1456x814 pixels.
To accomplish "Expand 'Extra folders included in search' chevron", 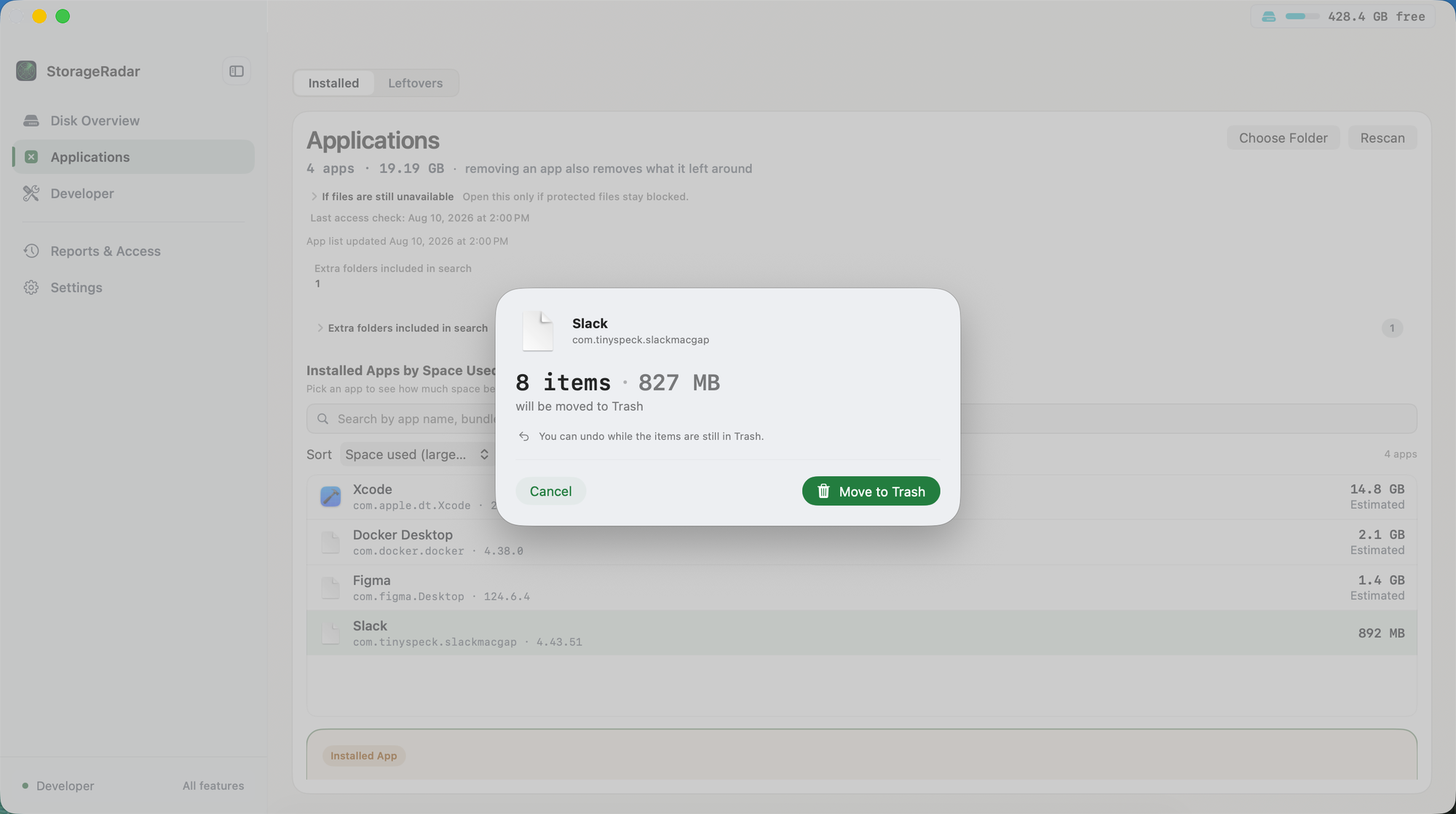I will [320, 328].
